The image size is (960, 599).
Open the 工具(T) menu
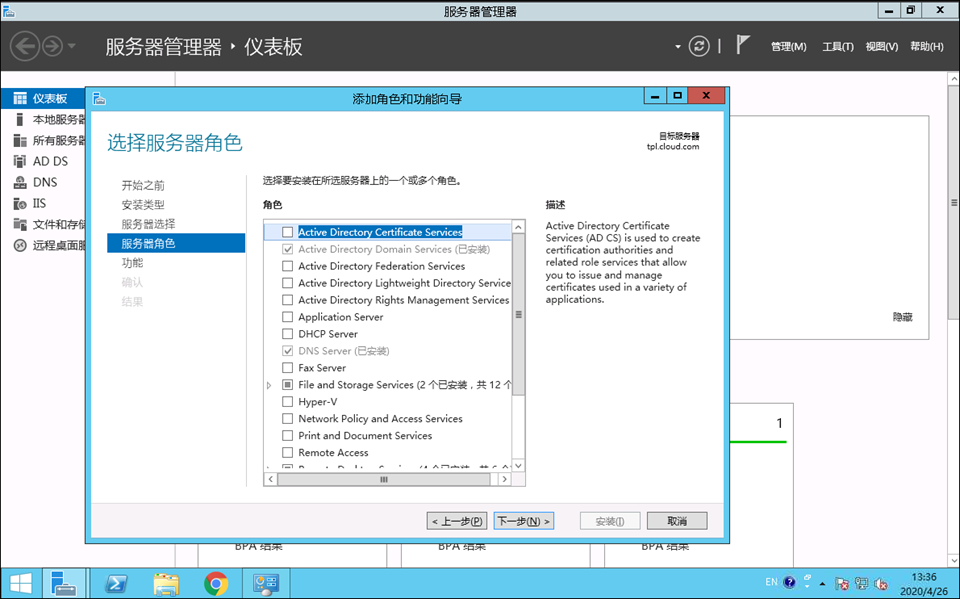(837, 47)
